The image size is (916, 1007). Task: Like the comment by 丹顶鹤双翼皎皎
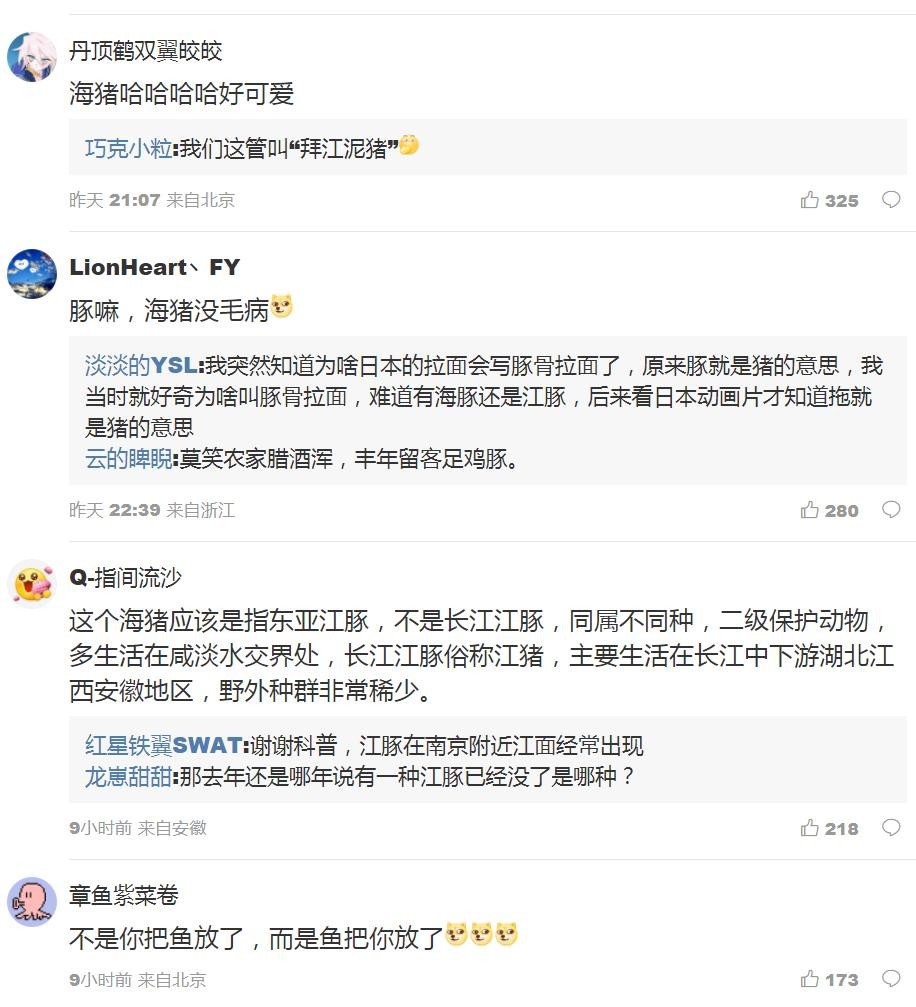810,200
